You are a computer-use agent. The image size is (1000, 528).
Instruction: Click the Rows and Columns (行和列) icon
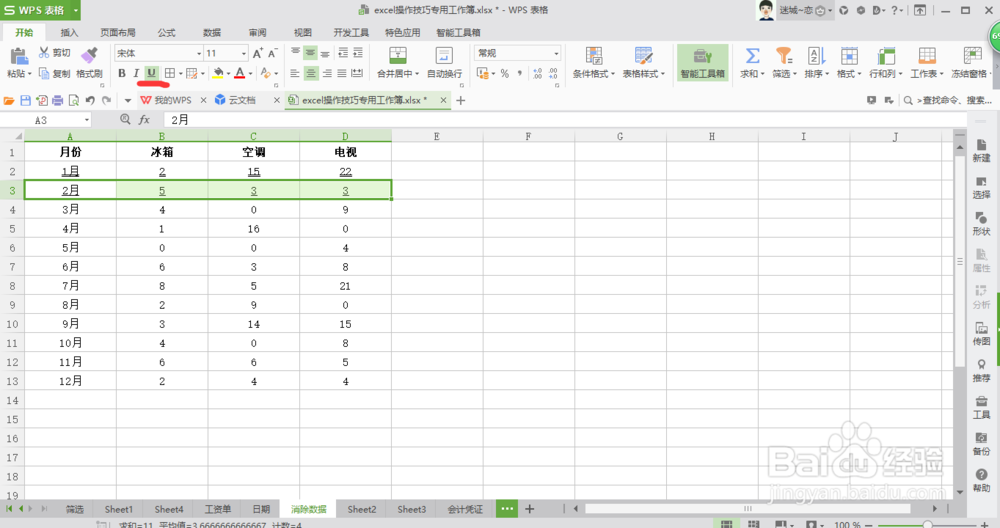point(886,56)
